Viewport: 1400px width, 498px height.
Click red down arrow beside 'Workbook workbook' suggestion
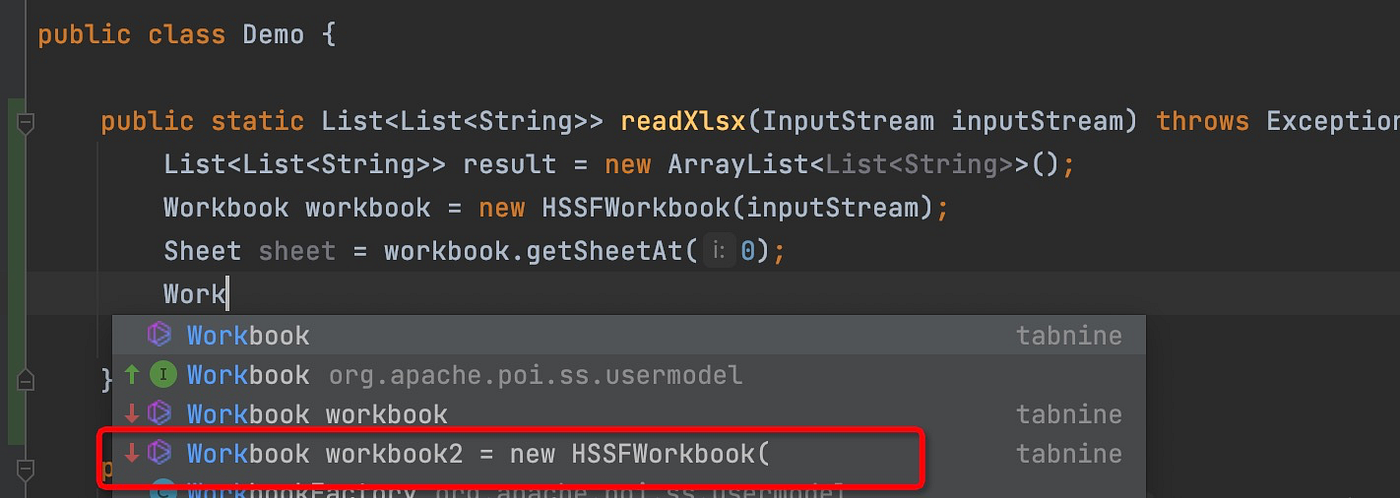(x=132, y=414)
